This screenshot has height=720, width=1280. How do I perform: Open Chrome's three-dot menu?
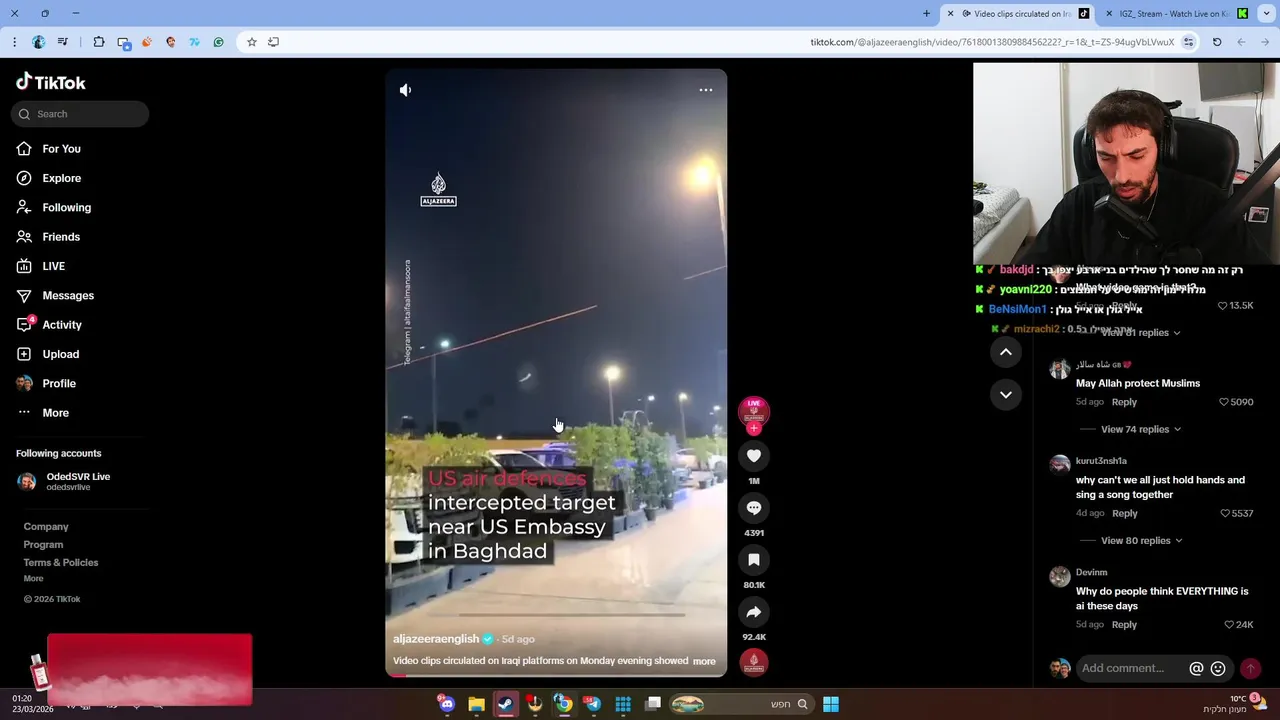14,42
